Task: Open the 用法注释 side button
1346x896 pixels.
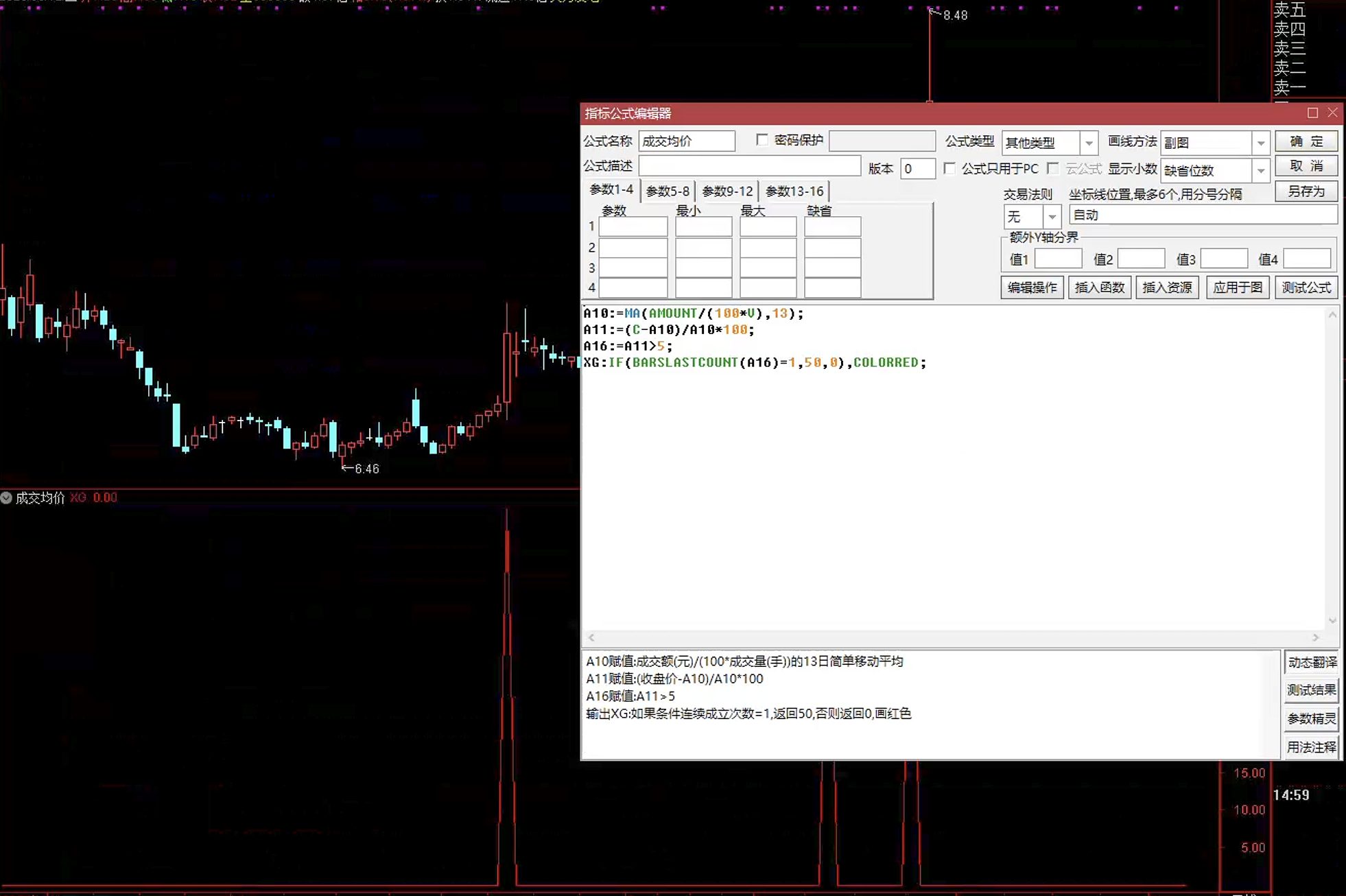Action: (1312, 747)
